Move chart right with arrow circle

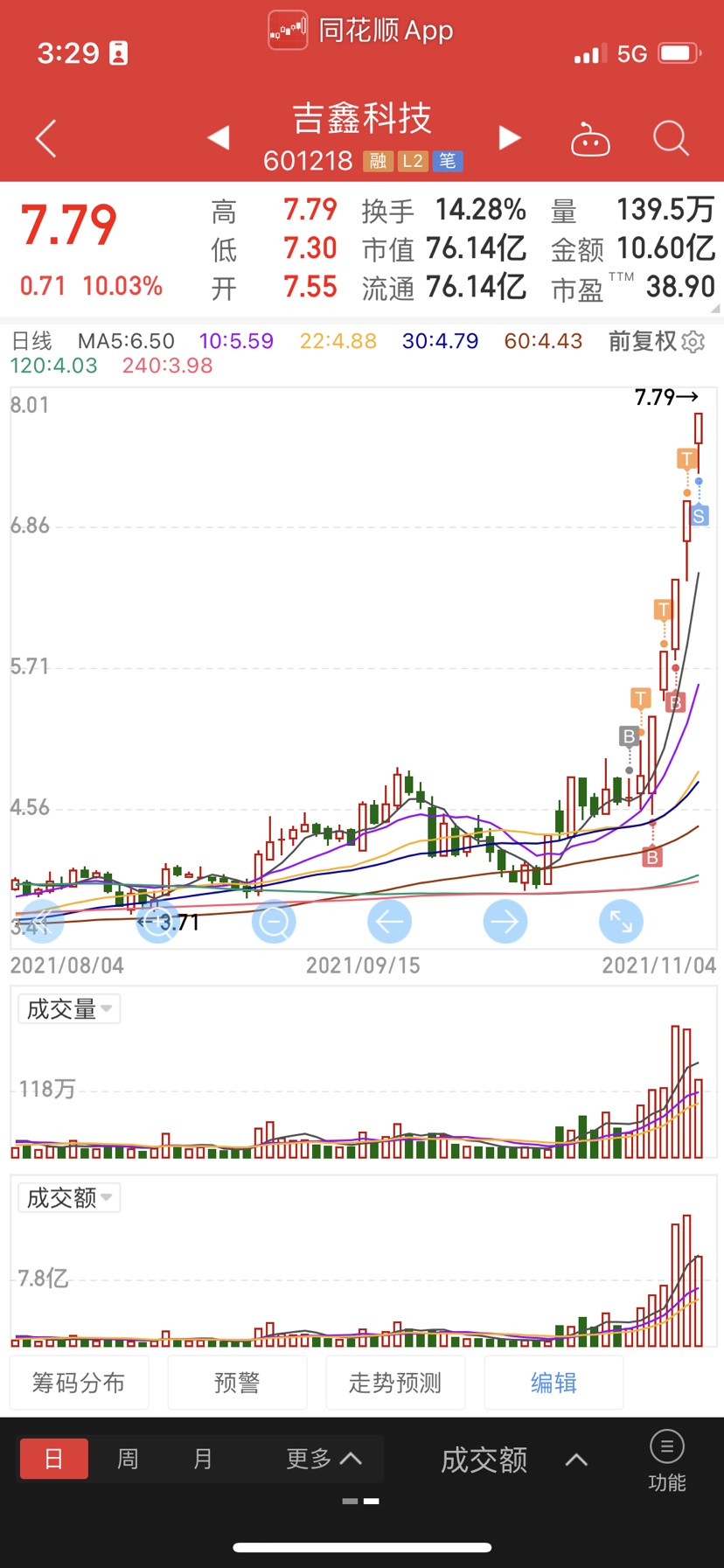(505, 921)
